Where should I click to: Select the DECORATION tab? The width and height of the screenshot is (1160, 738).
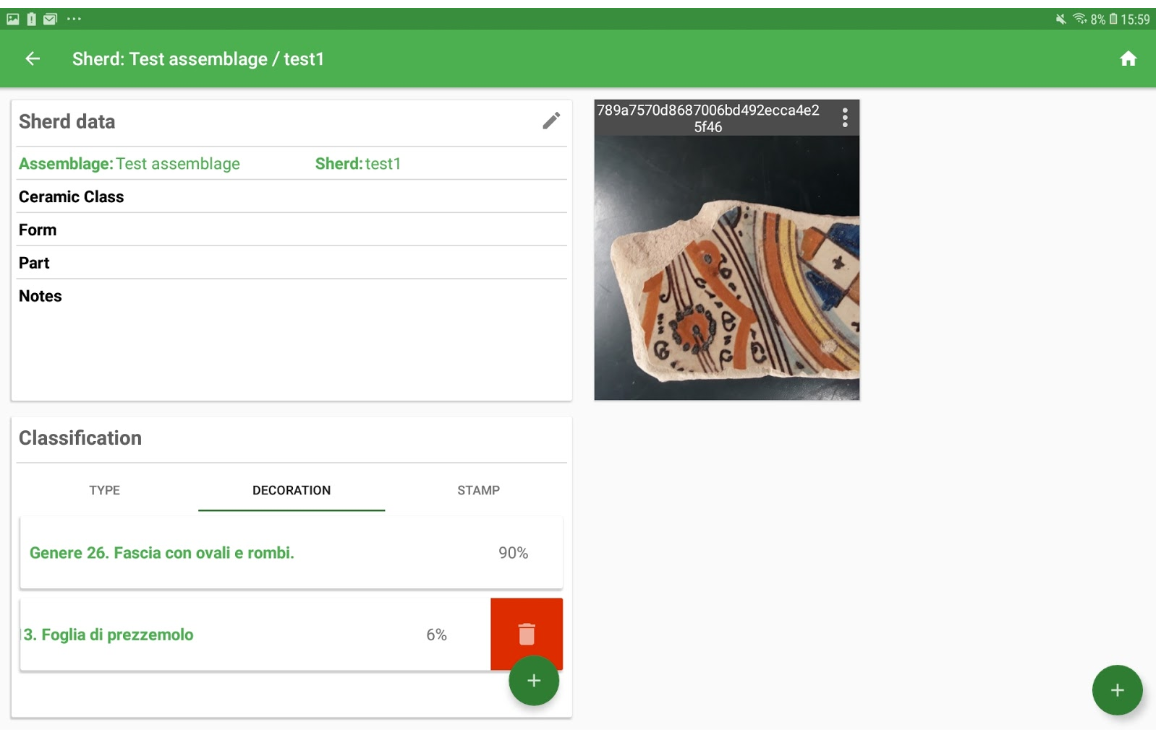[x=291, y=490]
